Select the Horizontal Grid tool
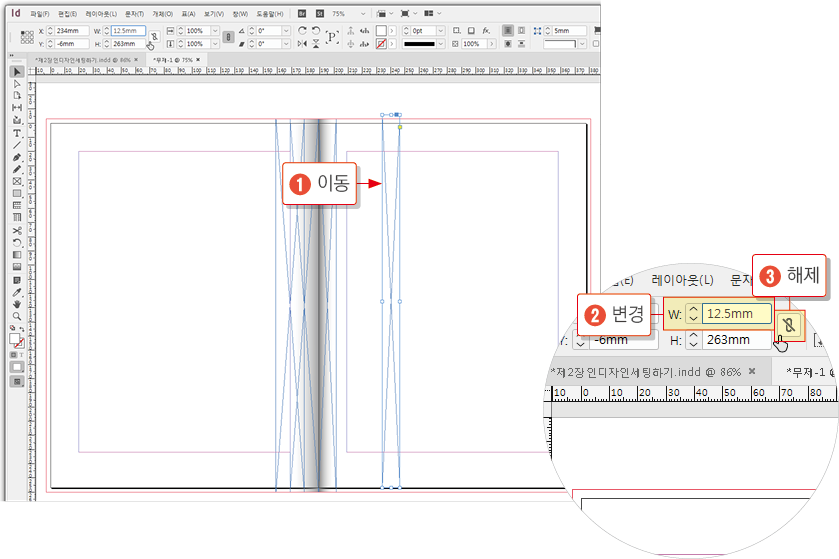839x559 pixels. (17, 205)
